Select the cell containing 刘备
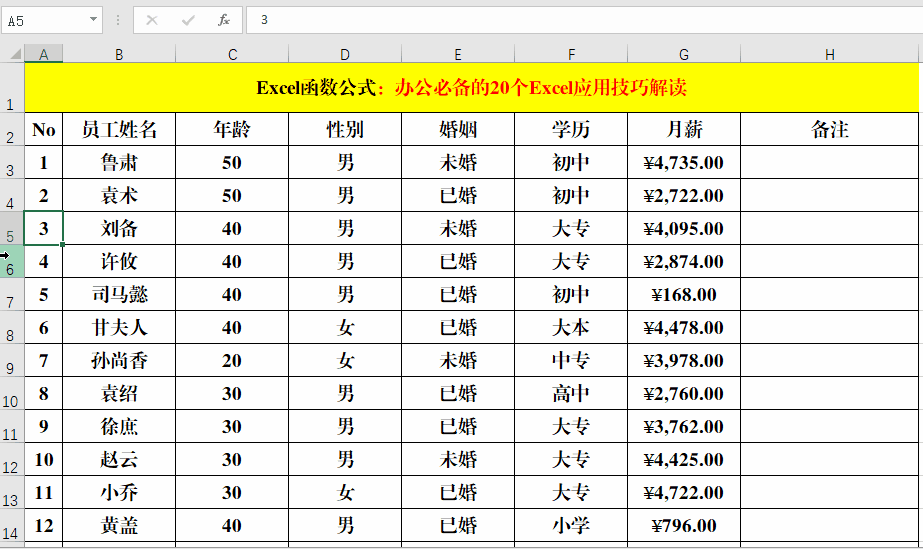Screen dimensions: 923x549 [x=119, y=228]
